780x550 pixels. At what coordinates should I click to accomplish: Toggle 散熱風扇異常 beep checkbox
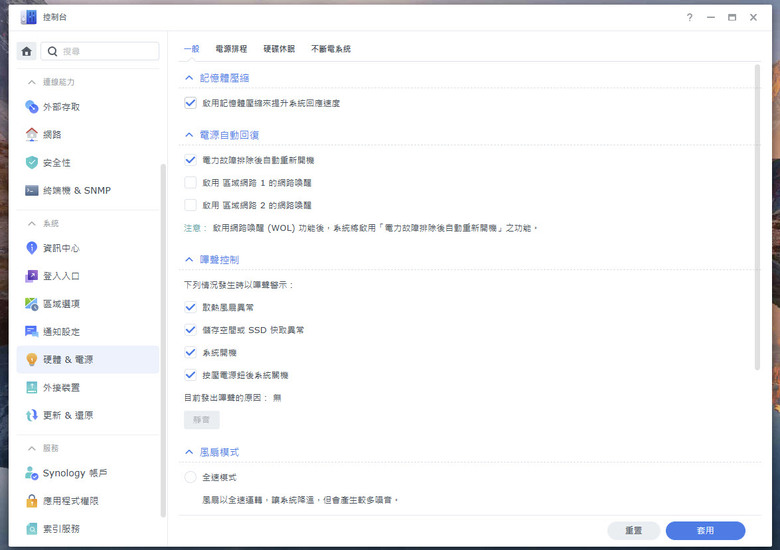point(191,307)
